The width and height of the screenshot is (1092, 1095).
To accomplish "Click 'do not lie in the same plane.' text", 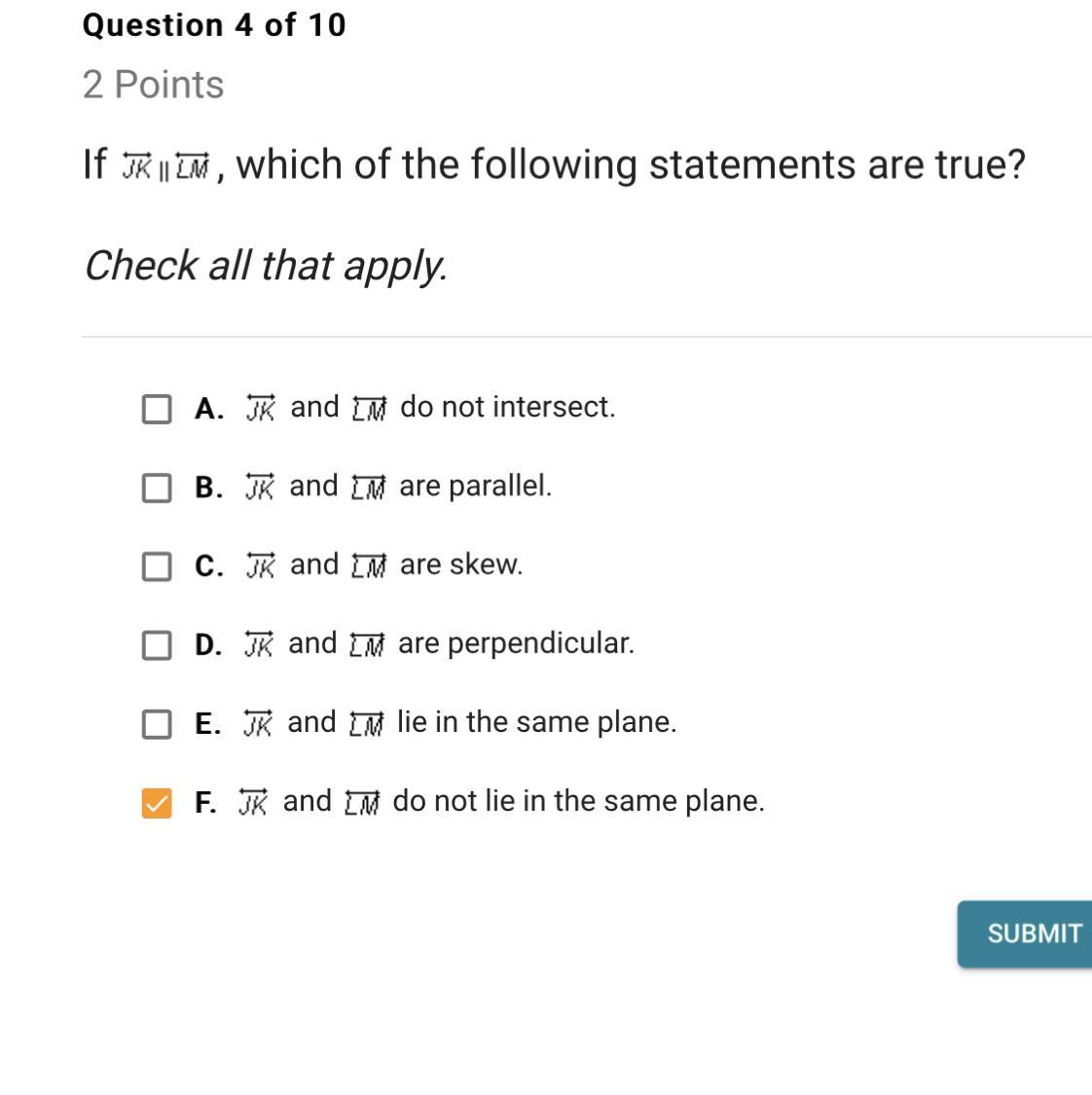I will [578, 801].
